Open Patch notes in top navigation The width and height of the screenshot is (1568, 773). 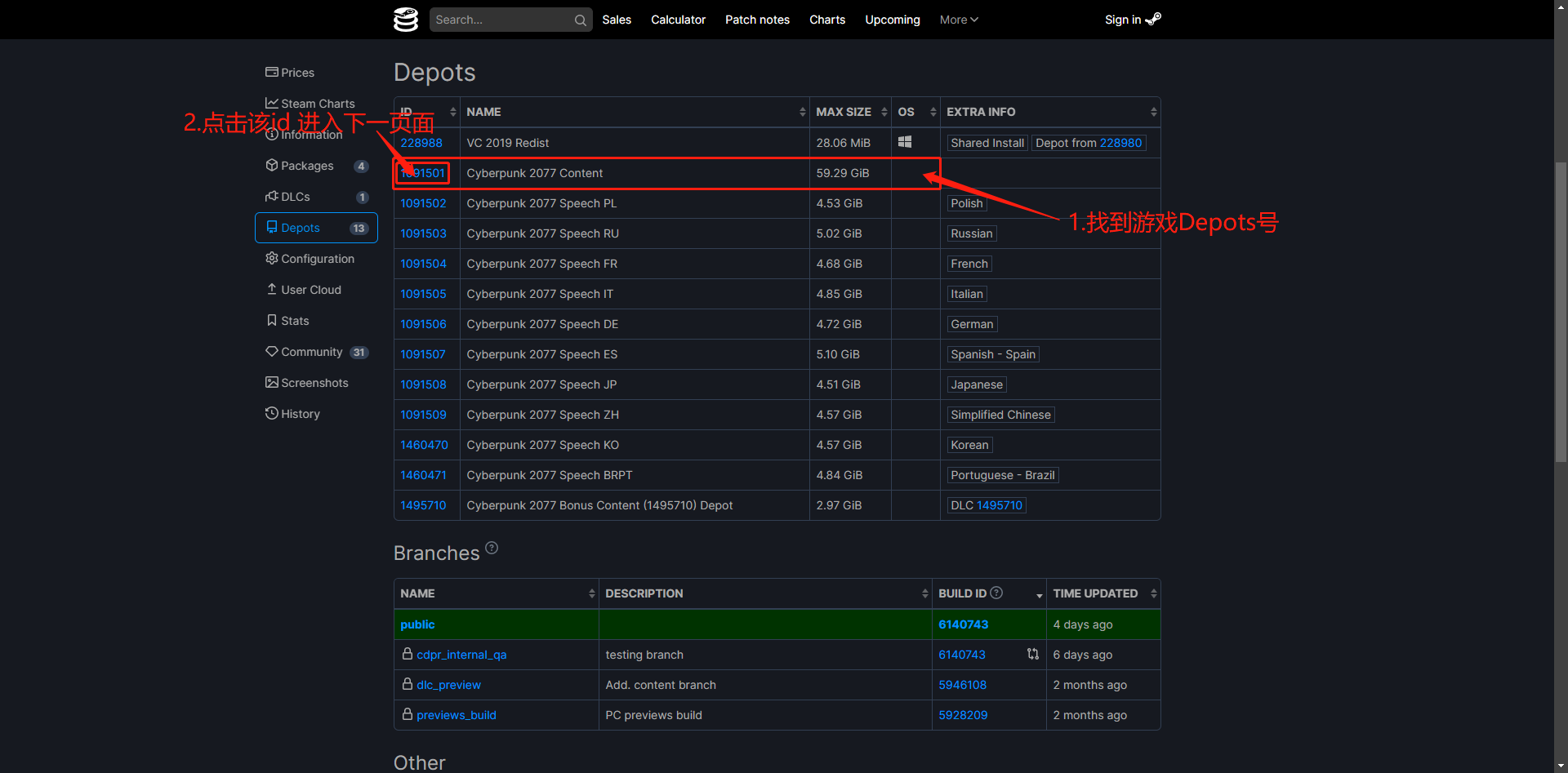pos(757,20)
